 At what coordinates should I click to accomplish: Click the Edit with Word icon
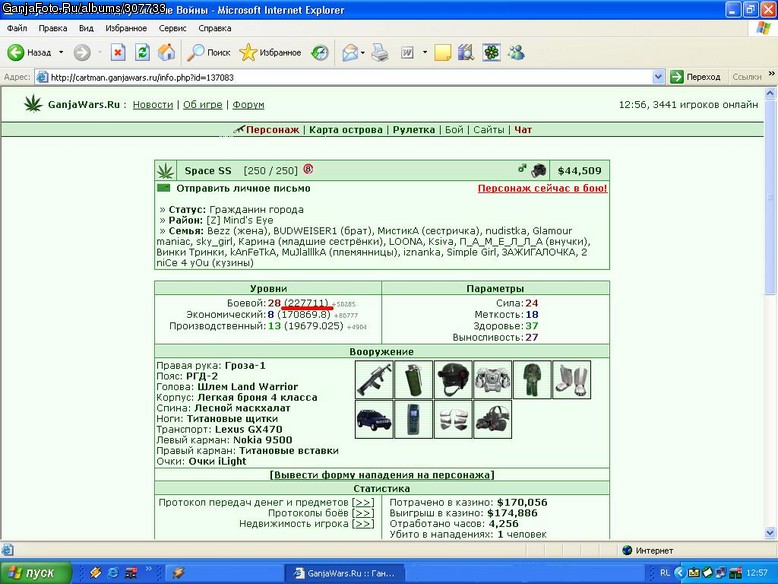pos(407,53)
